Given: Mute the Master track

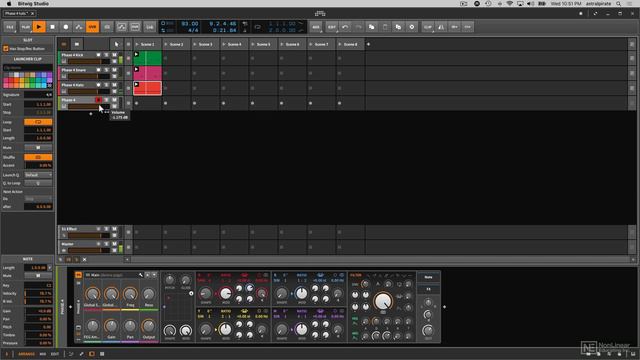Looking at the screenshot, I should (x=114, y=244).
